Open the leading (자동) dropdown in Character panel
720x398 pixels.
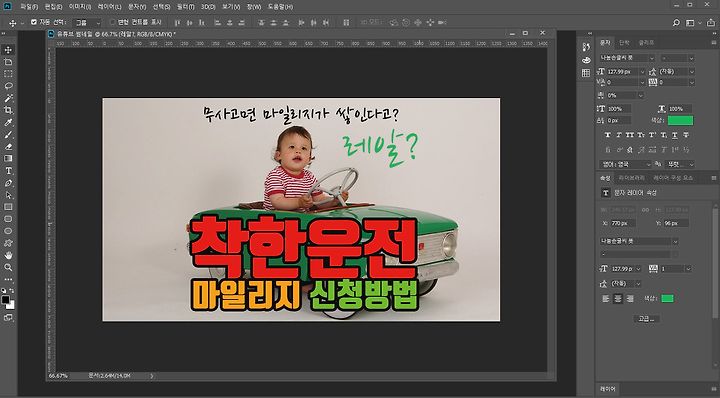(677, 72)
